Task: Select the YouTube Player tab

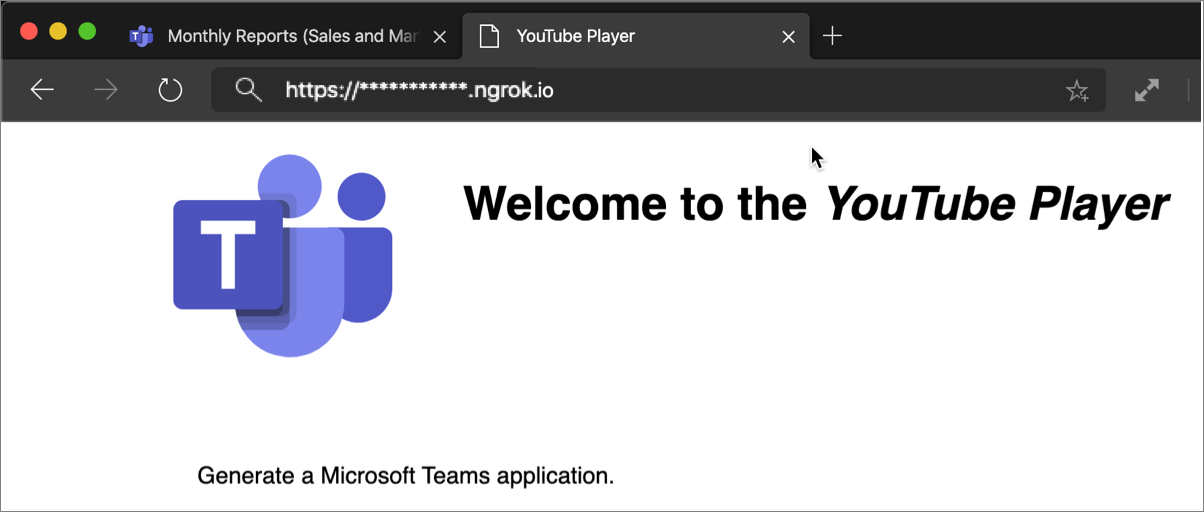Action: pos(636,37)
